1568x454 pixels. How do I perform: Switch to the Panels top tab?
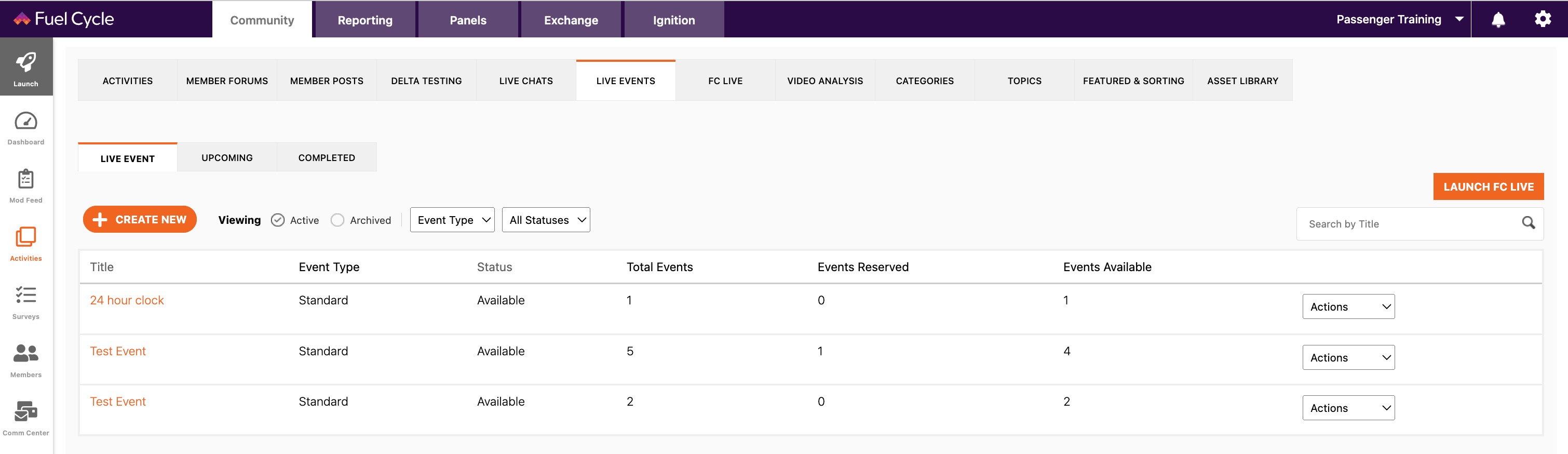click(468, 20)
